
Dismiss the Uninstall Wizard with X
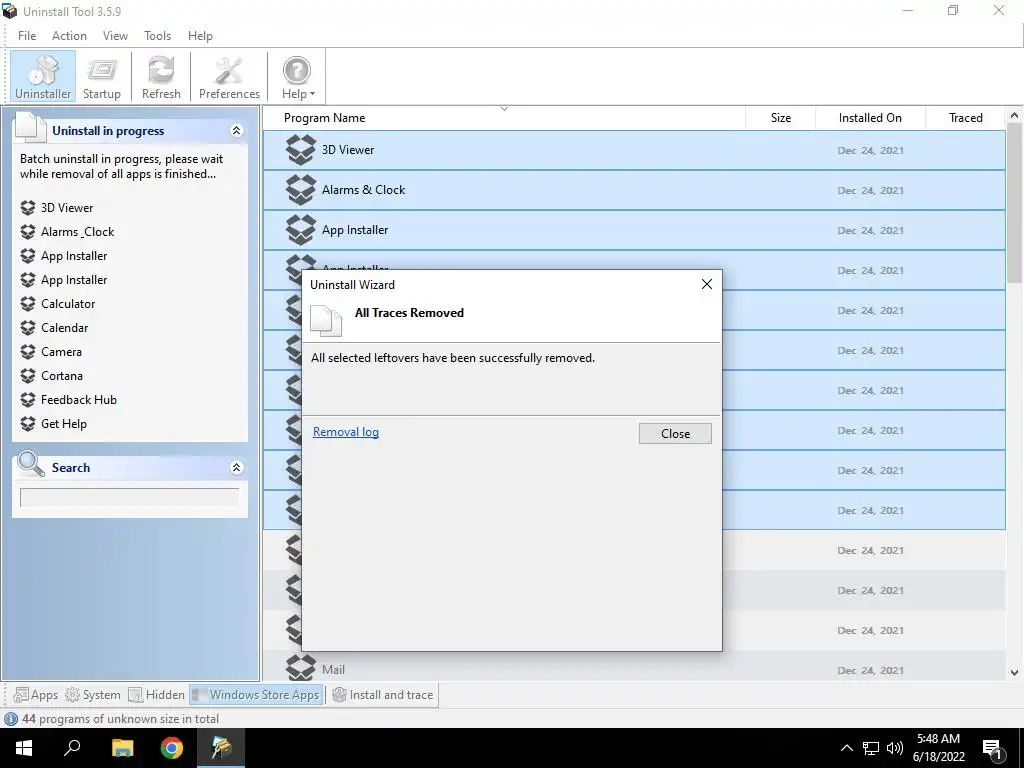click(707, 284)
